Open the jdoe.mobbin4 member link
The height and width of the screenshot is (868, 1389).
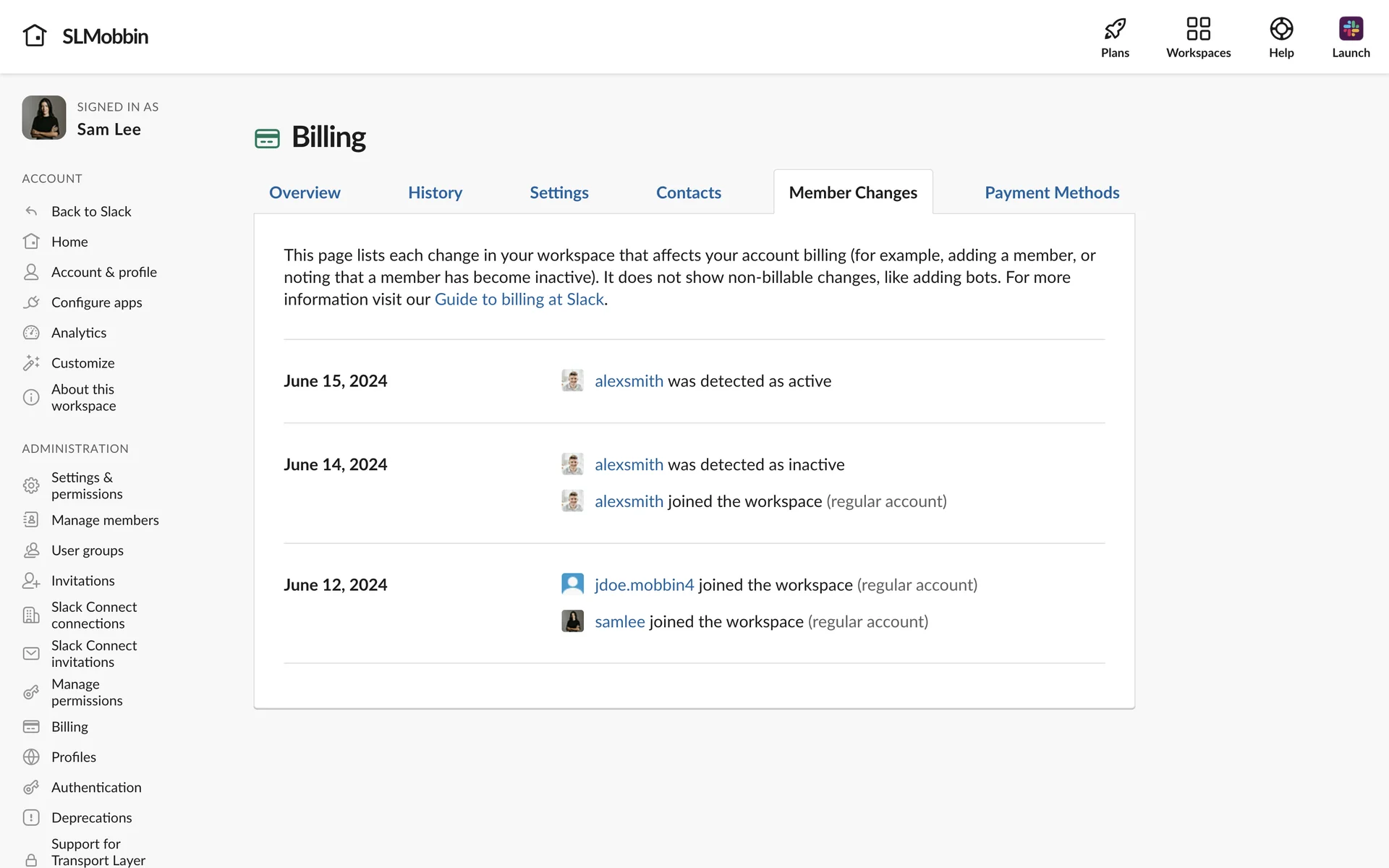click(x=644, y=584)
